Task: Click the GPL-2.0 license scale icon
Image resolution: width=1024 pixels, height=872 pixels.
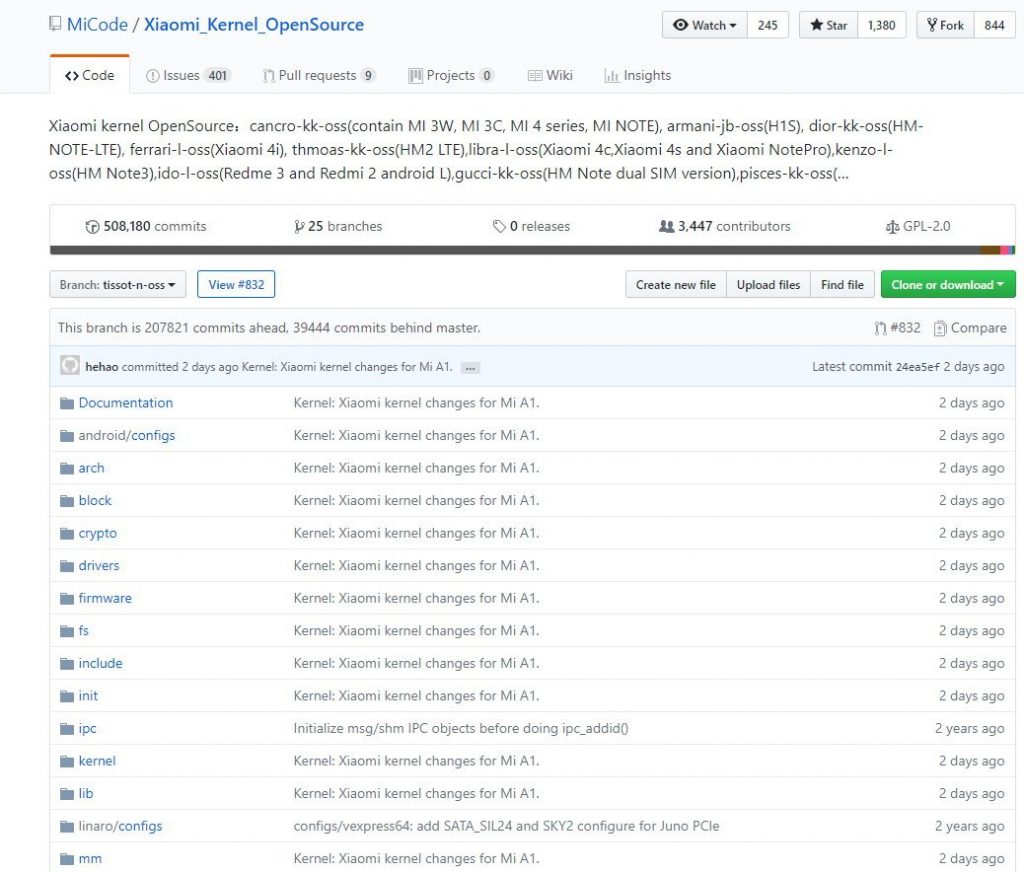Action: coord(892,227)
